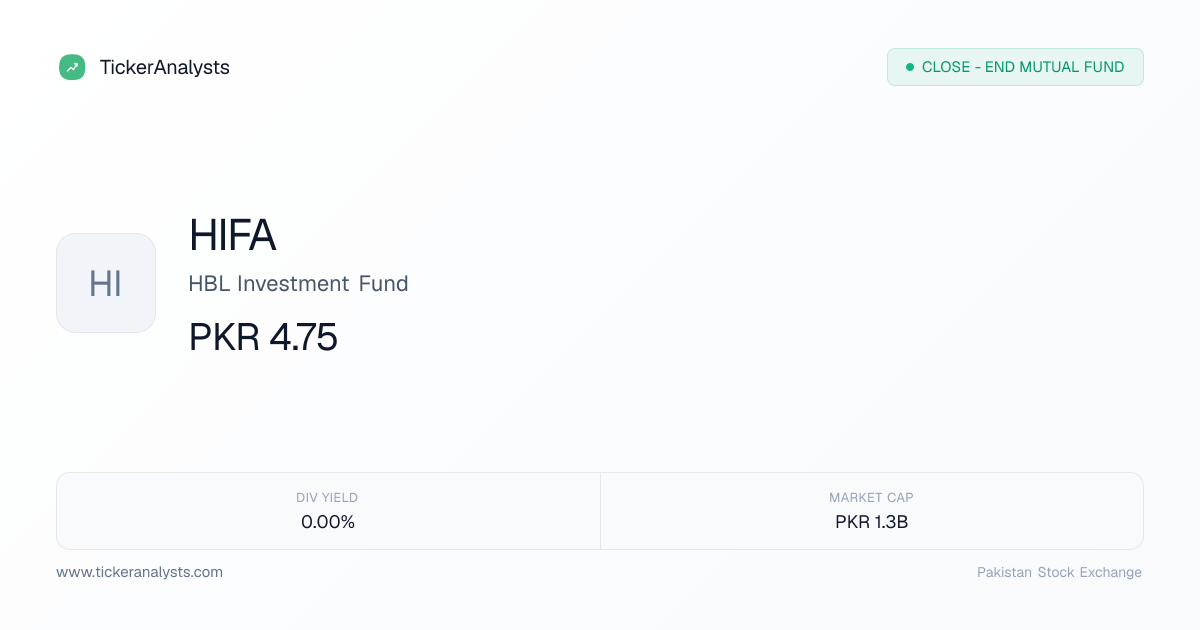Click the DIV YIELD label

point(327,497)
